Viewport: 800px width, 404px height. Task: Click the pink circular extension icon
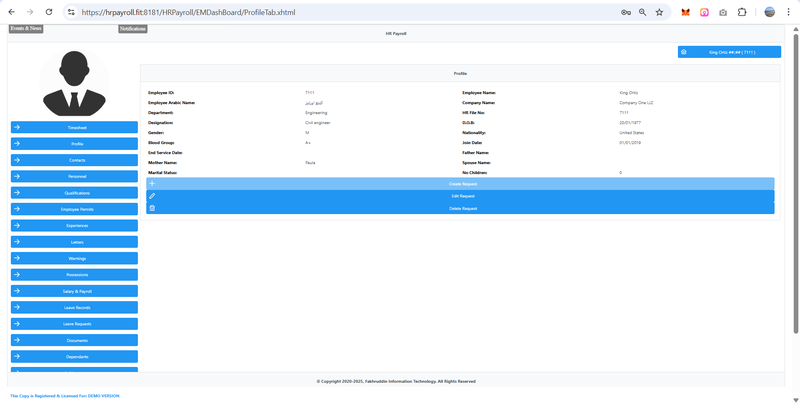(704, 12)
